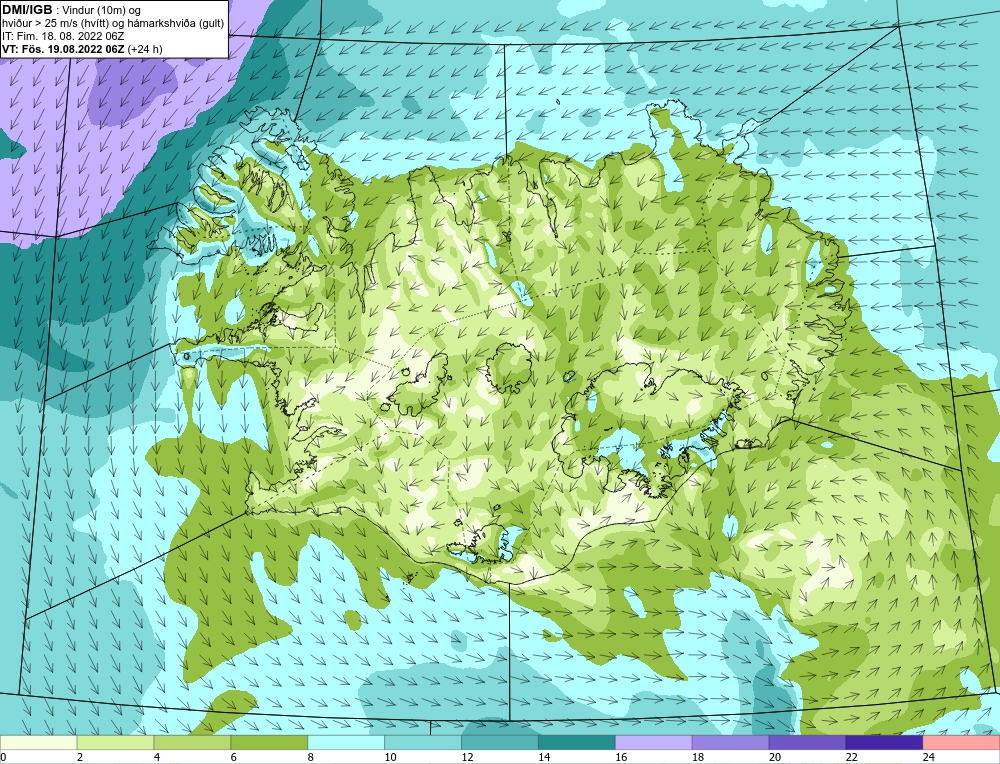Click the initial time "IT: Fim. 18. 08. 2022 06Z"
Screen dimensions: 1000x764
tap(63, 36)
